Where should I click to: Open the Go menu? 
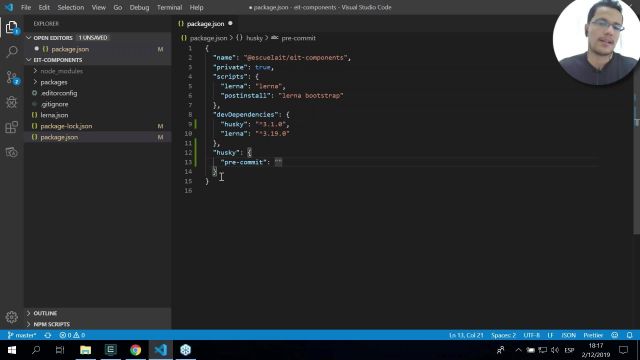click(x=118, y=7)
